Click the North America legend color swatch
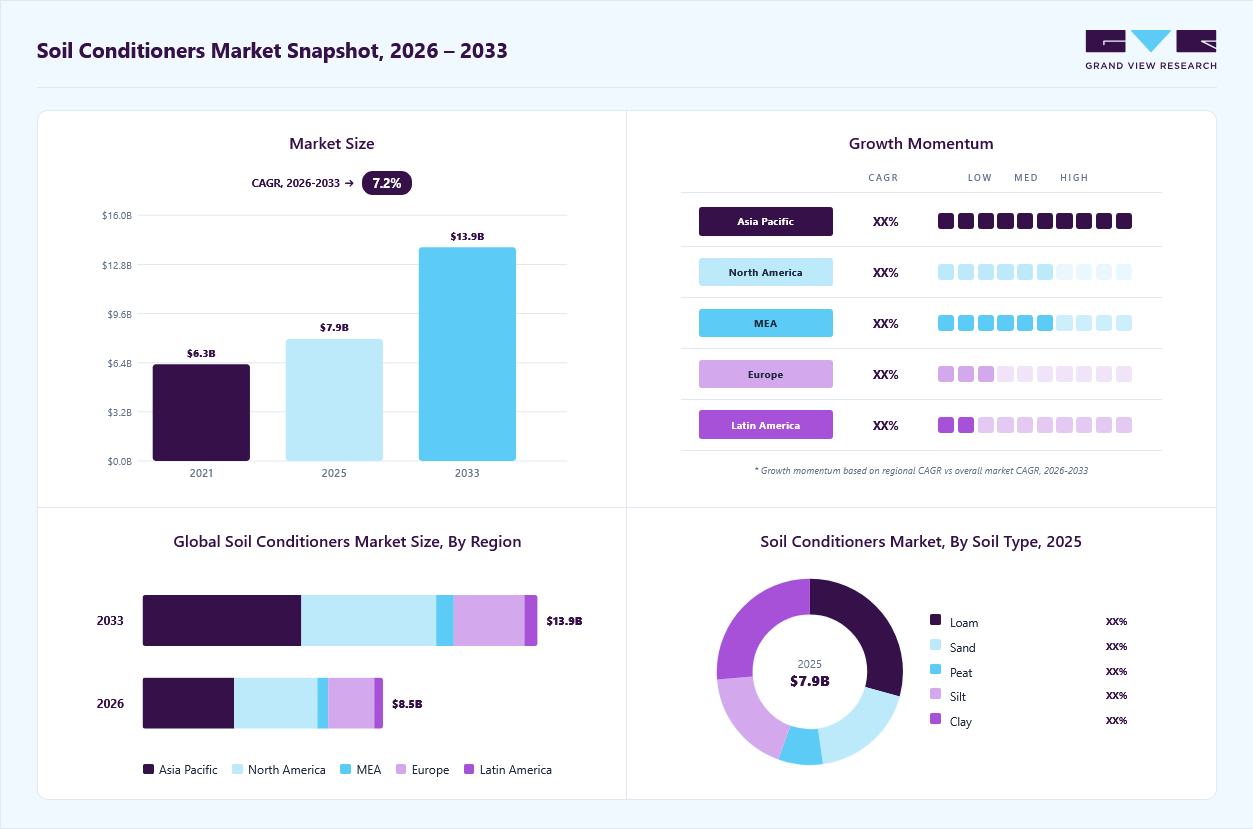The height and width of the screenshot is (829, 1253). coord(238,770)
